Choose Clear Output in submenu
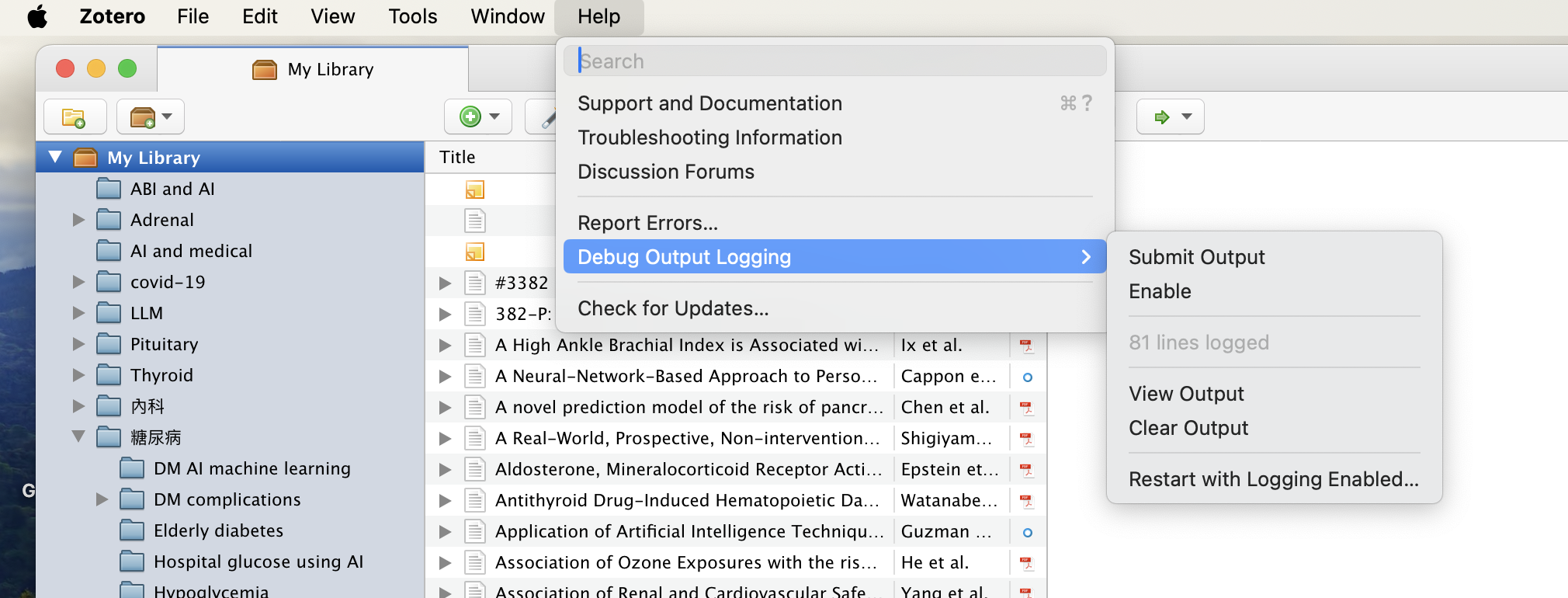 click(x=1274, y=428)
